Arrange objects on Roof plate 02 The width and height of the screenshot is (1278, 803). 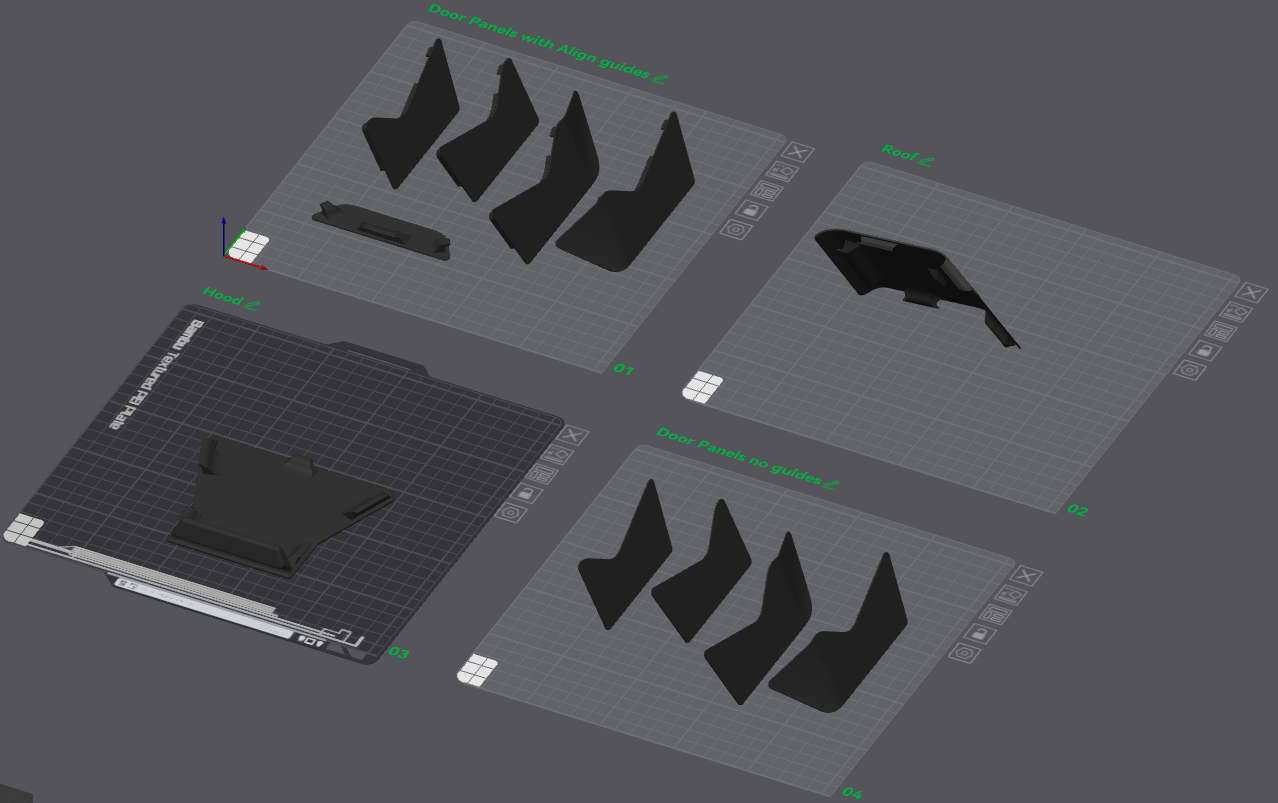1220,330
